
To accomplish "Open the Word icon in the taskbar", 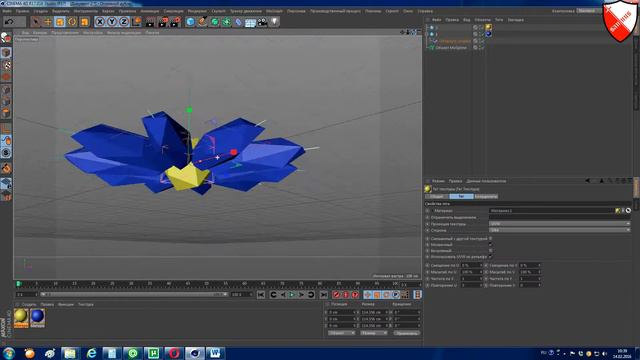I will (x=215, y=353).
